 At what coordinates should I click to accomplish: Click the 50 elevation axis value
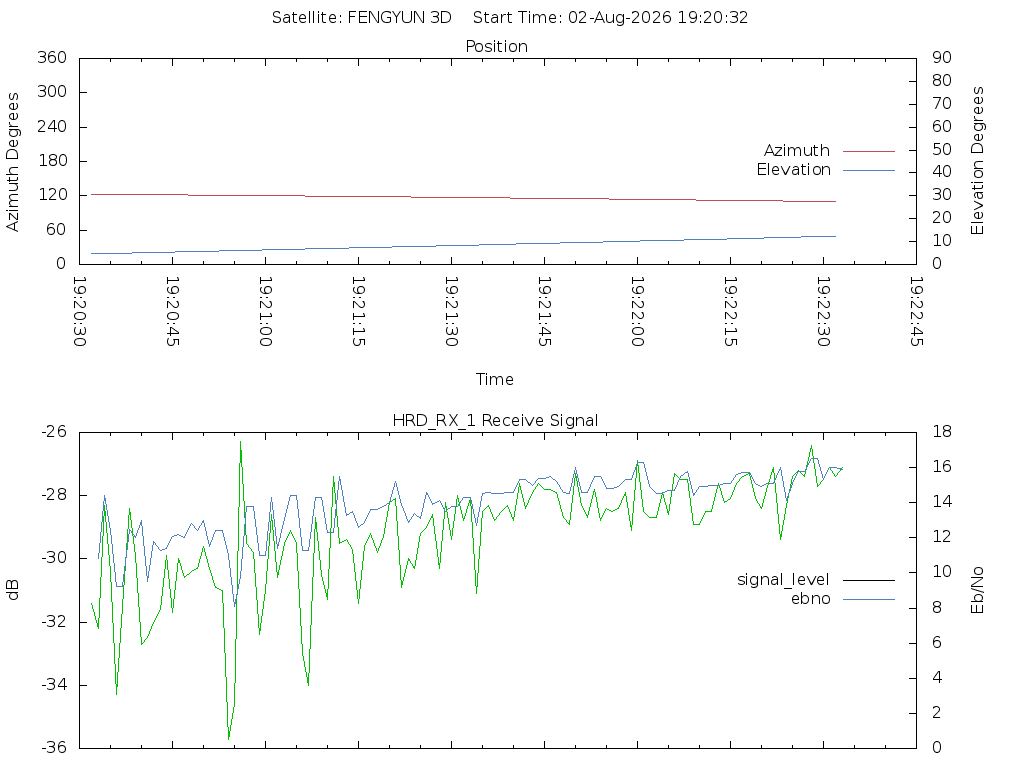942,149
